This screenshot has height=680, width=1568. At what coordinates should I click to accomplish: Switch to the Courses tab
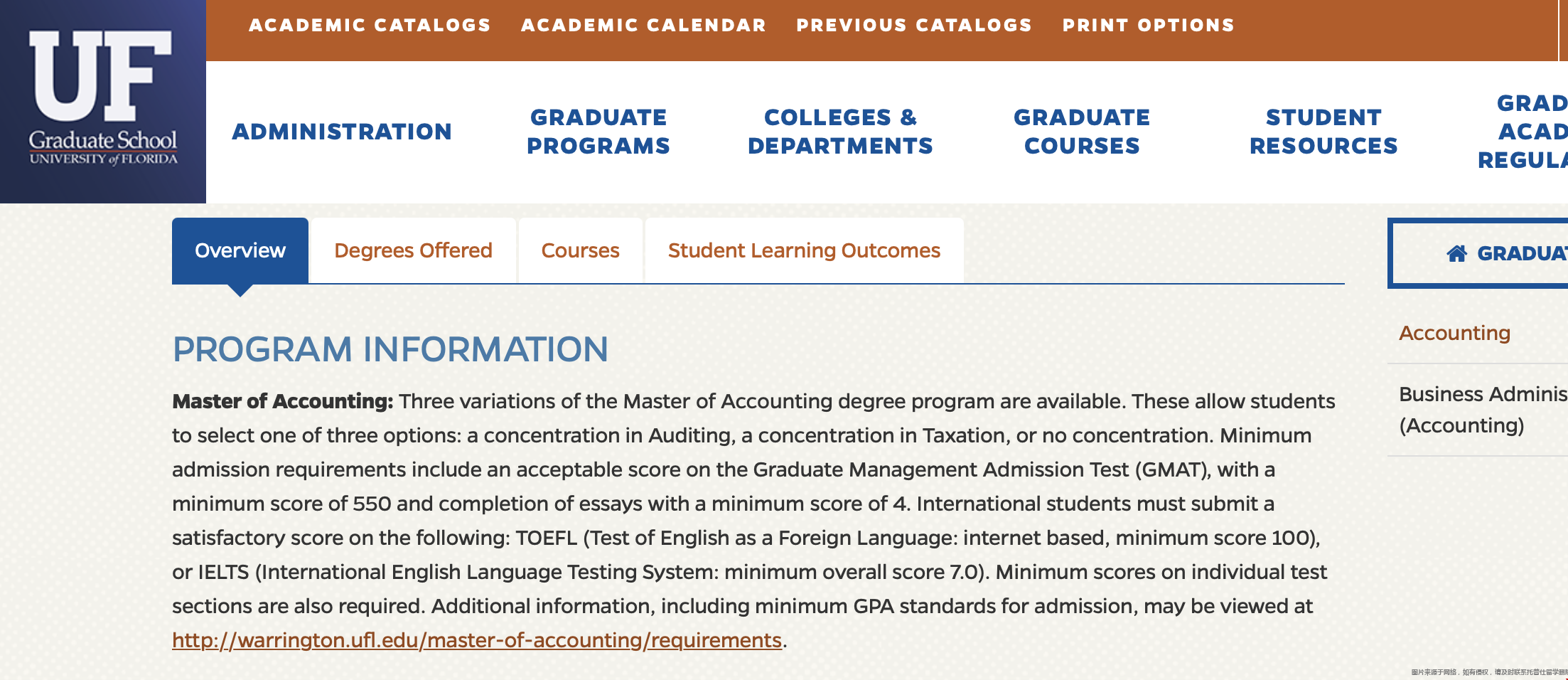[580, 250]
